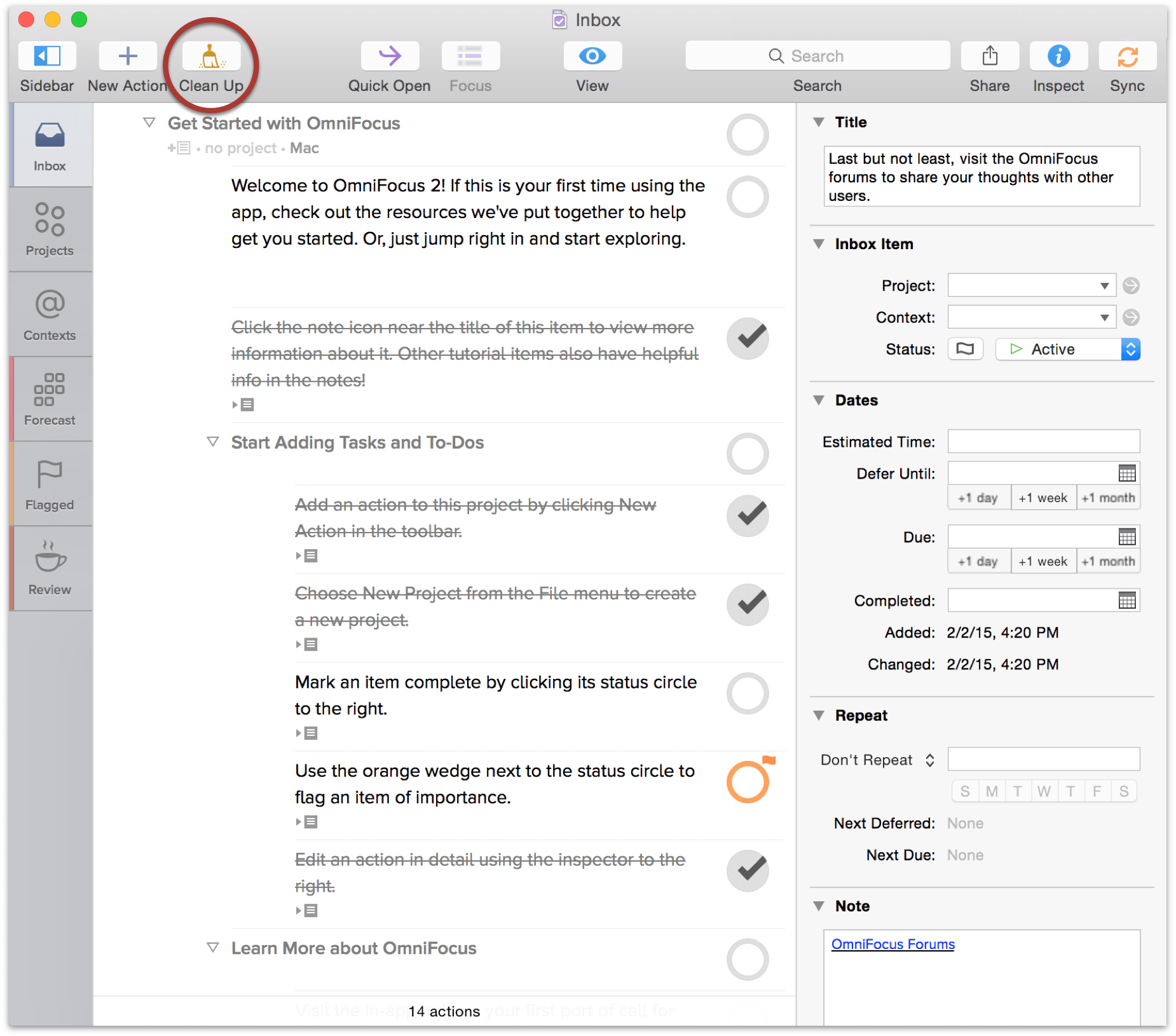Switch to the Contexts perspective
Image resolution: width=1176 pixels, height=1036 pixels.
50,315
